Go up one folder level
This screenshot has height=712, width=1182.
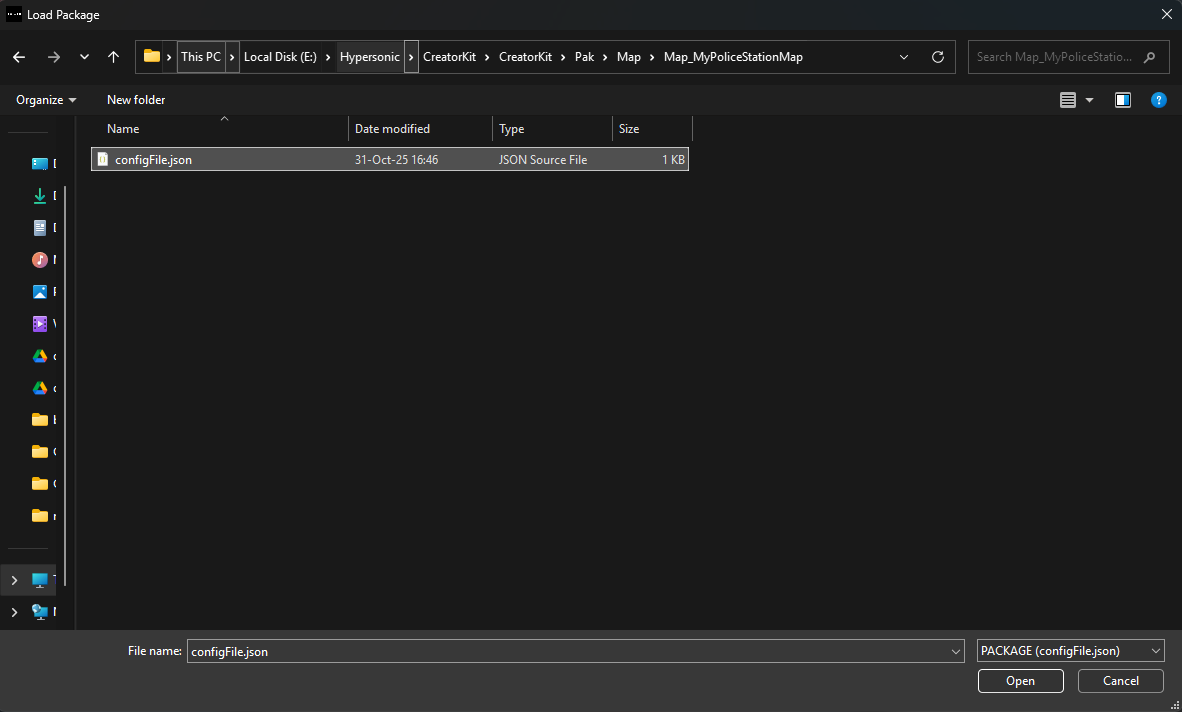click(113, 57)
